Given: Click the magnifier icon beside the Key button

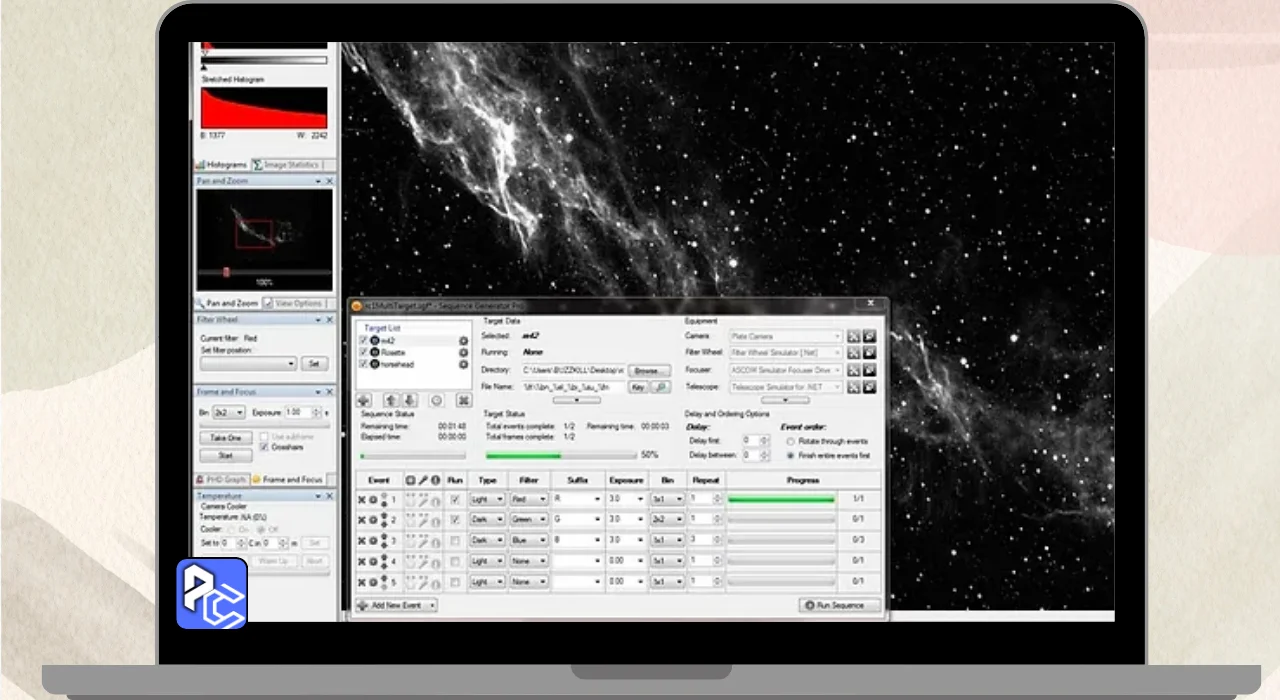Looking at the screenshot, I should tap(659, 387).
